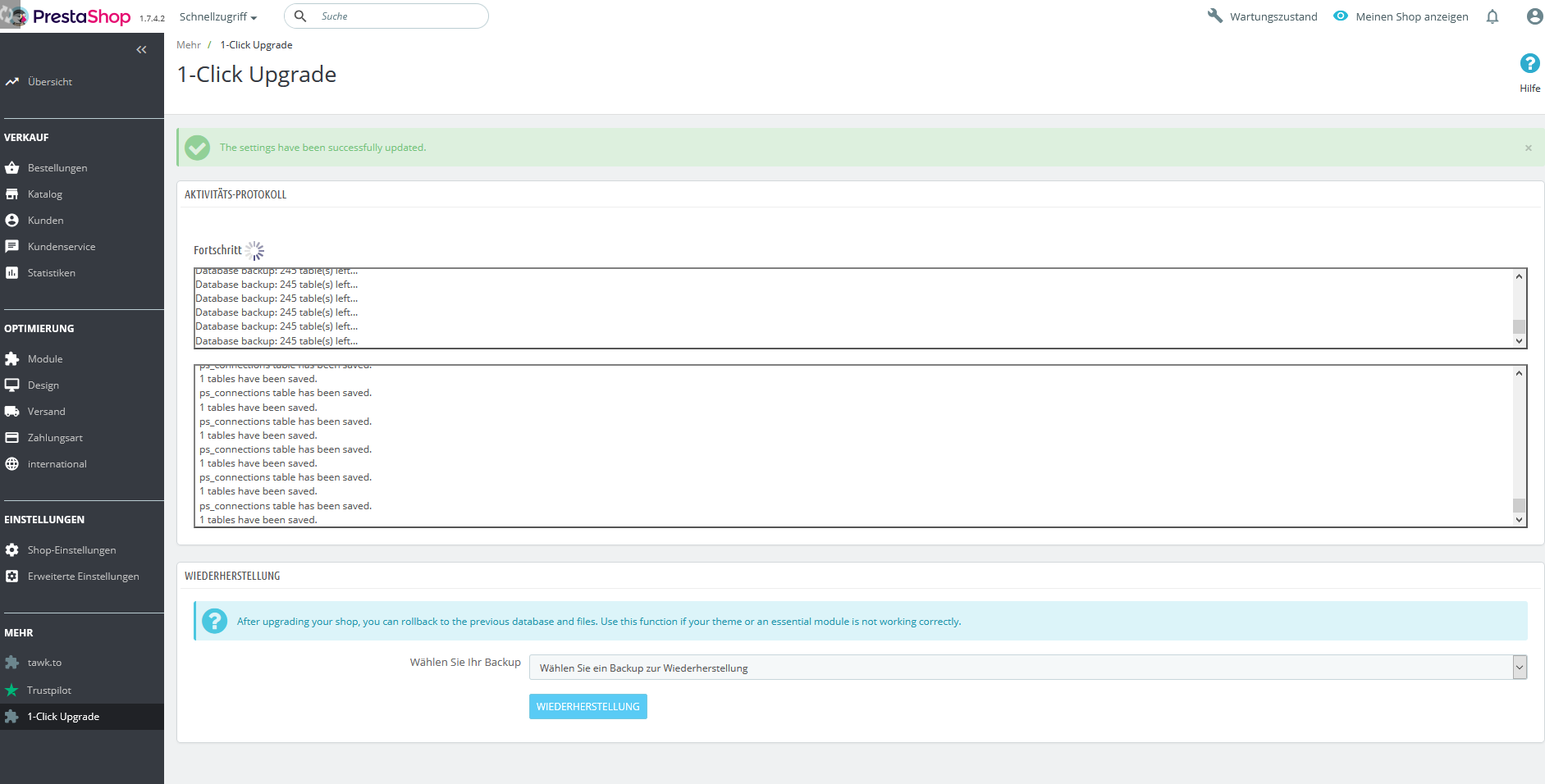This screenshot has height=784, width=1545.
Task: Click the eye icon for shop view
Action: point(1341,16)
